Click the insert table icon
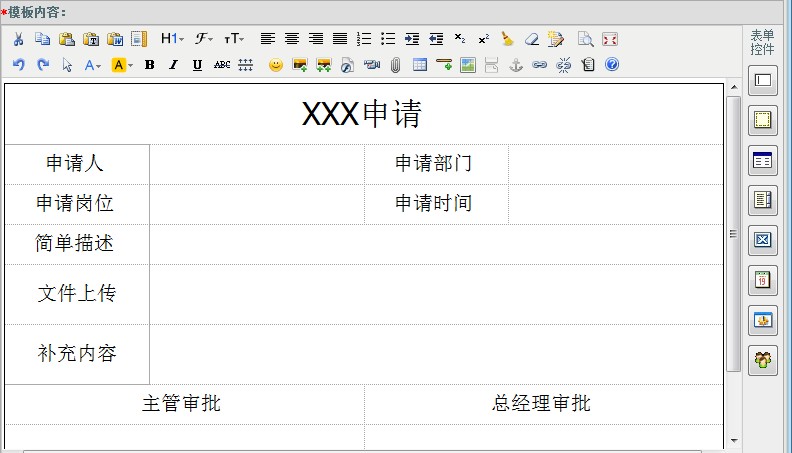Viewport: 792px width, 453px height. (420, 65)
